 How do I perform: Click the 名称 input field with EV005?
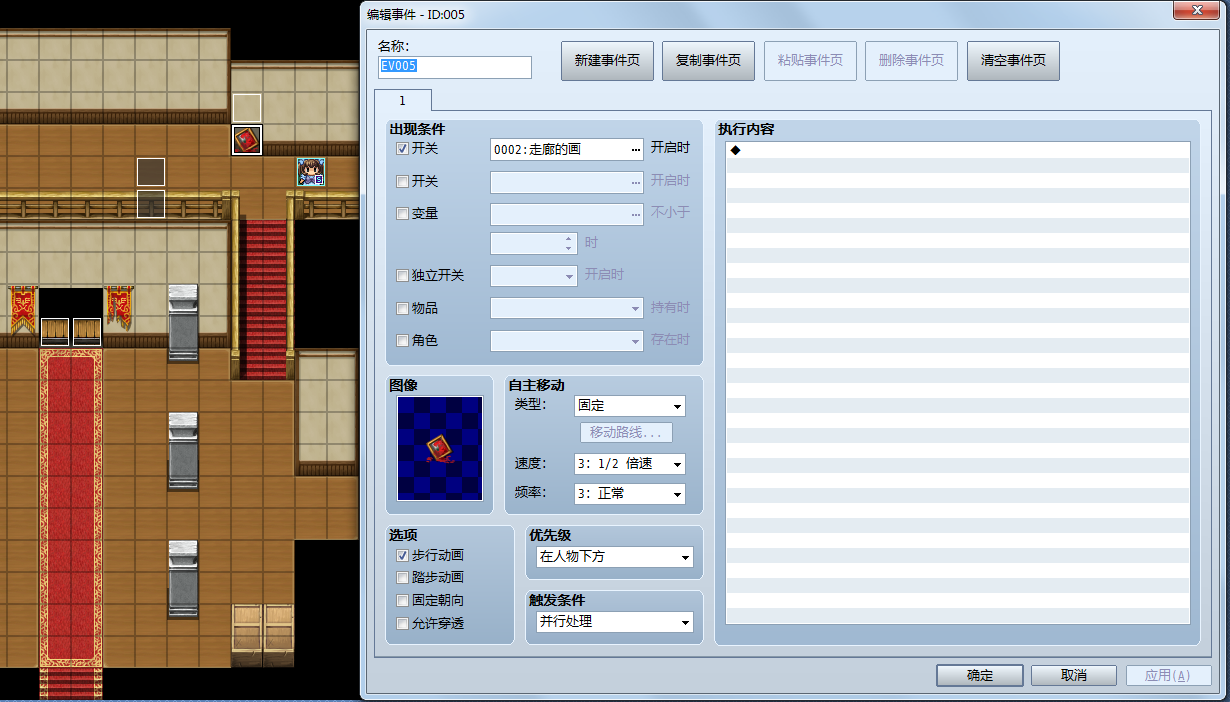point(455,66)
